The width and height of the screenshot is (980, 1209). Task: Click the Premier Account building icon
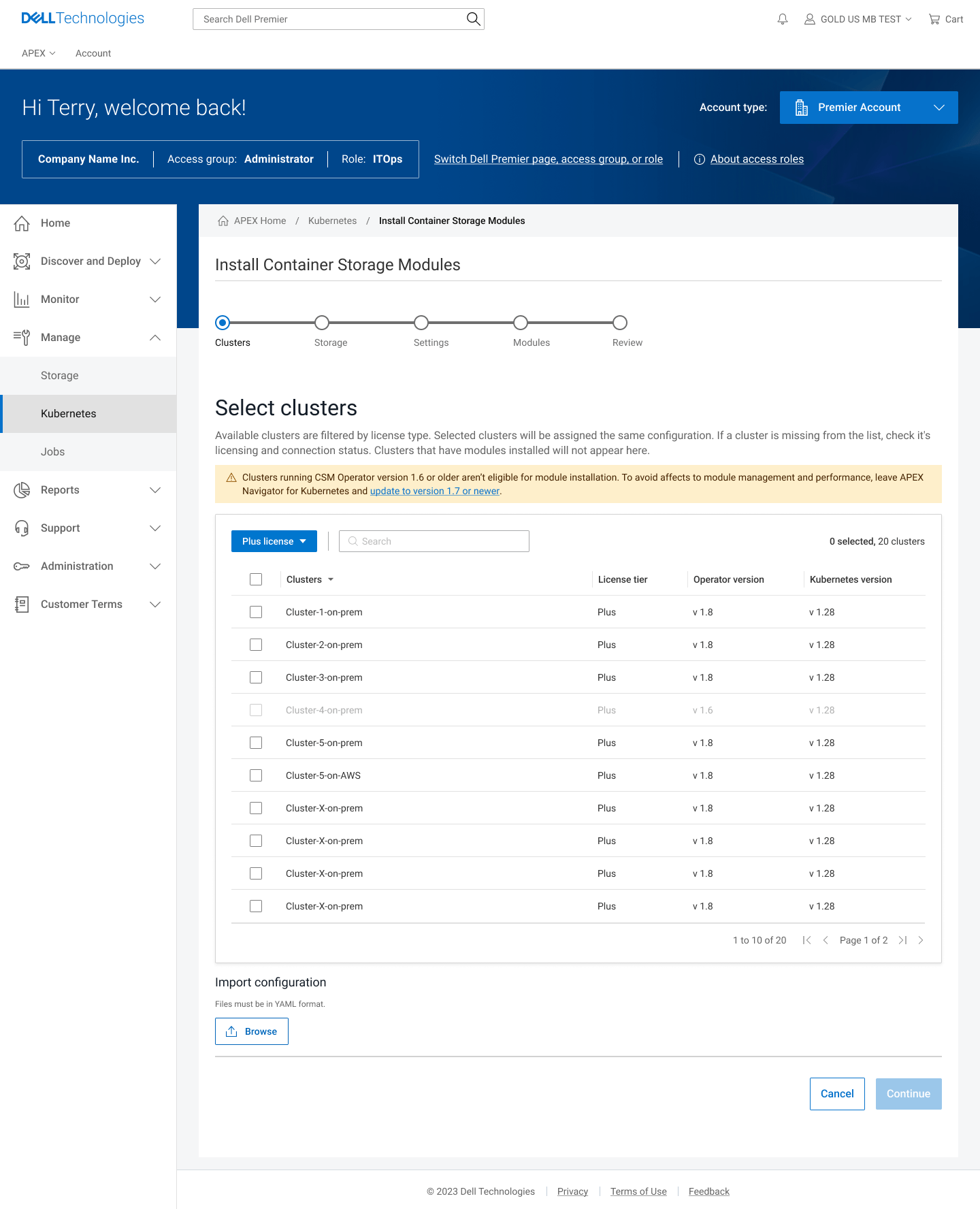click(802, 108)
